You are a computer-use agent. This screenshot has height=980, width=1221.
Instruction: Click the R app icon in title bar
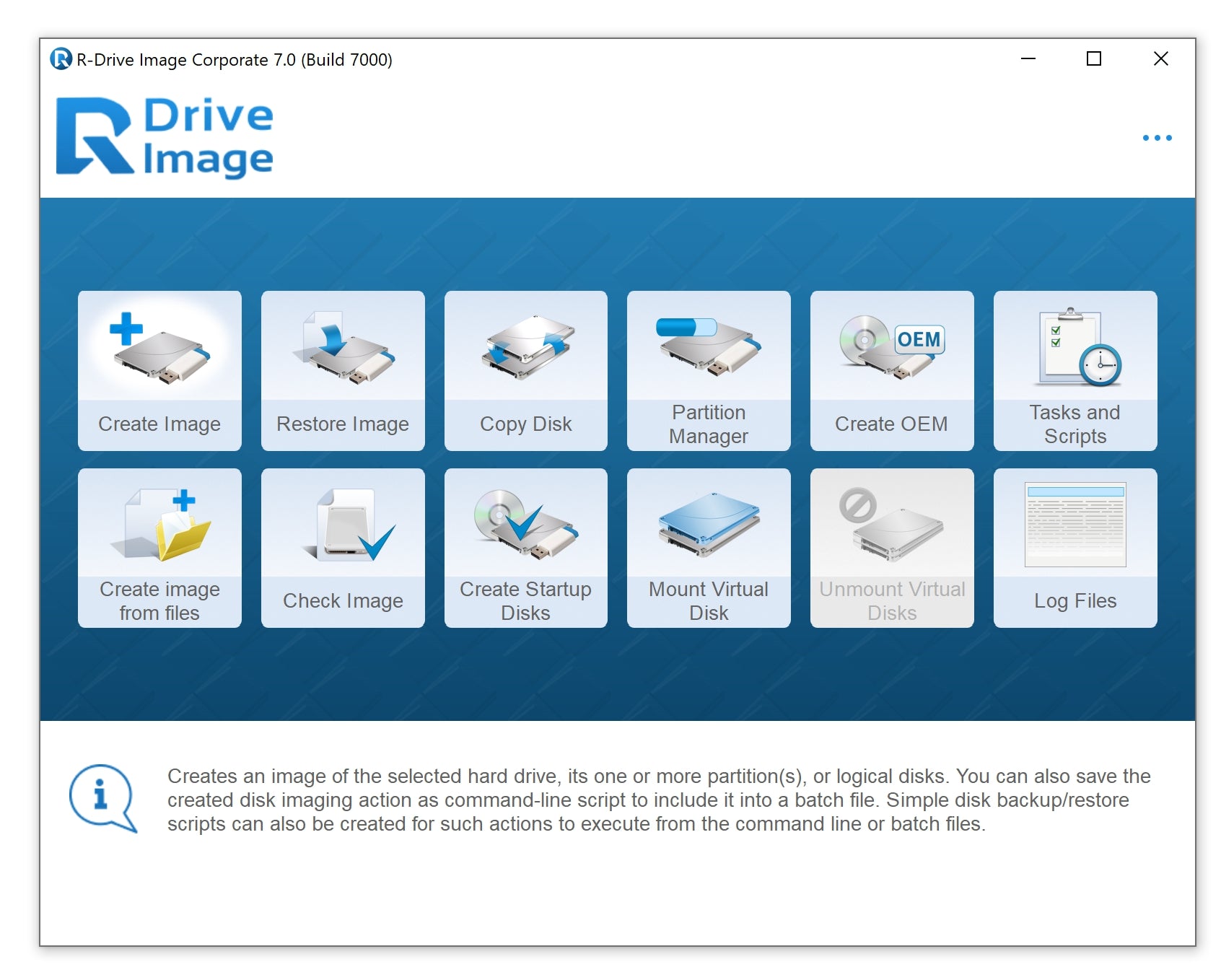coord(61,59)
